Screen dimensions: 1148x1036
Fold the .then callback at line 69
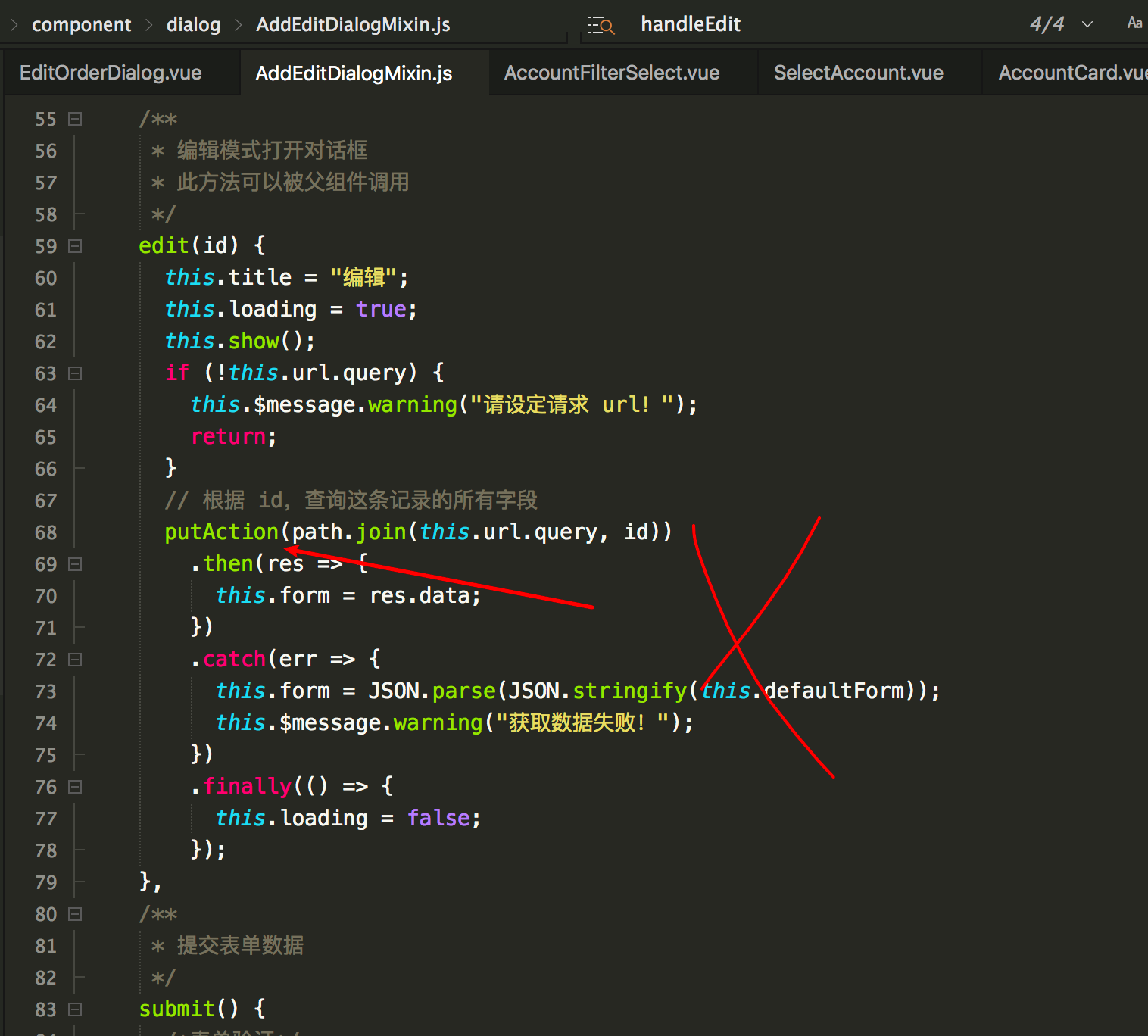coord(75,564)
